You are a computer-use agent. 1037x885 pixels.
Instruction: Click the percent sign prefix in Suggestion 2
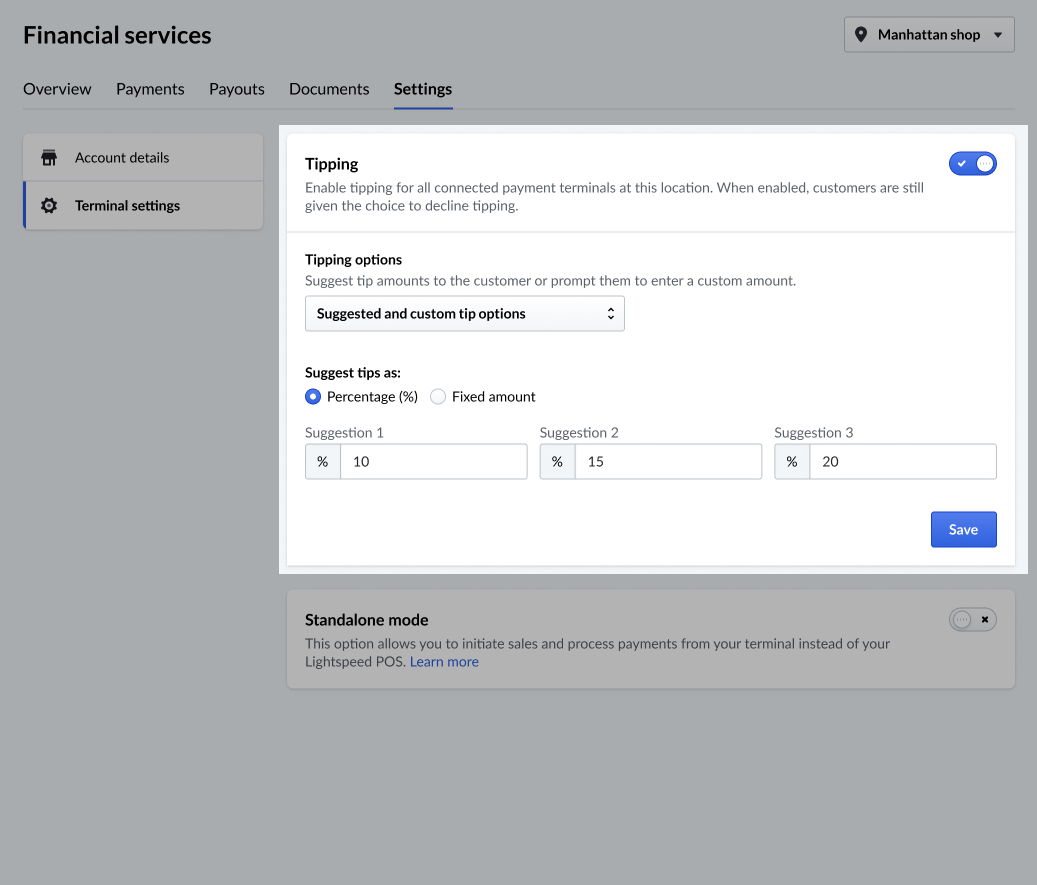tap(558, 462)
